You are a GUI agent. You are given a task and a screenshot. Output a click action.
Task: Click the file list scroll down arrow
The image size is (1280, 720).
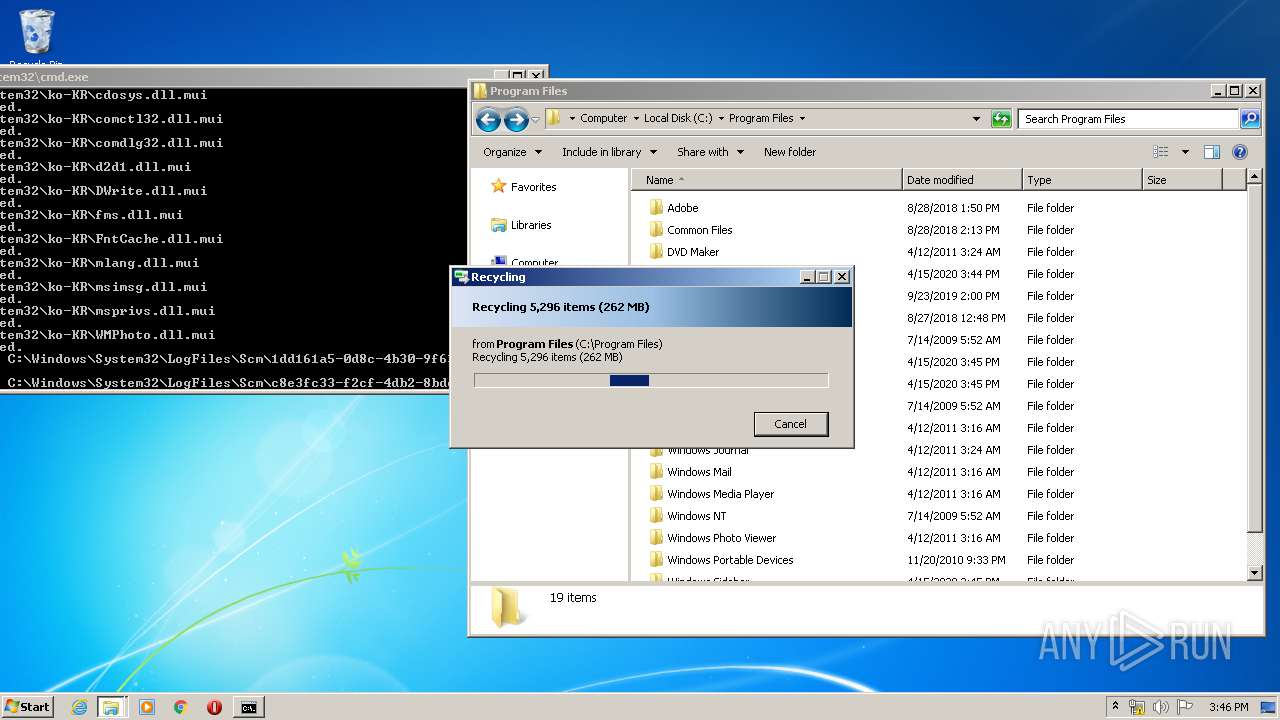coord(1256,573)
